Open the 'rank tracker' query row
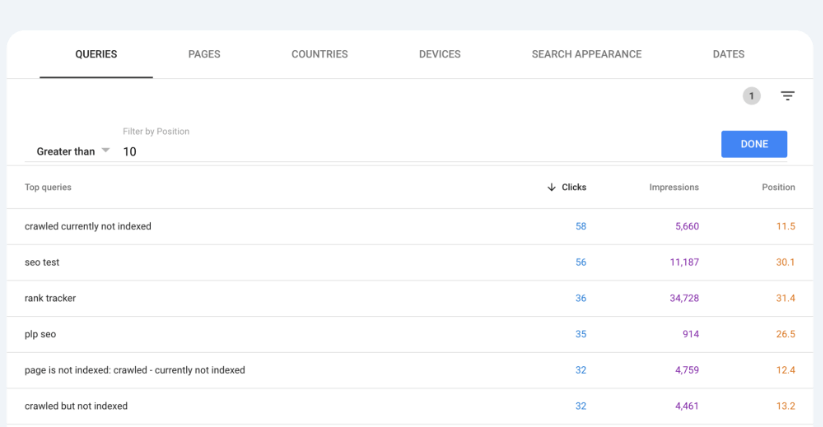Image resolution: width=823 pixels, height=427 pixels. (50, 298)
